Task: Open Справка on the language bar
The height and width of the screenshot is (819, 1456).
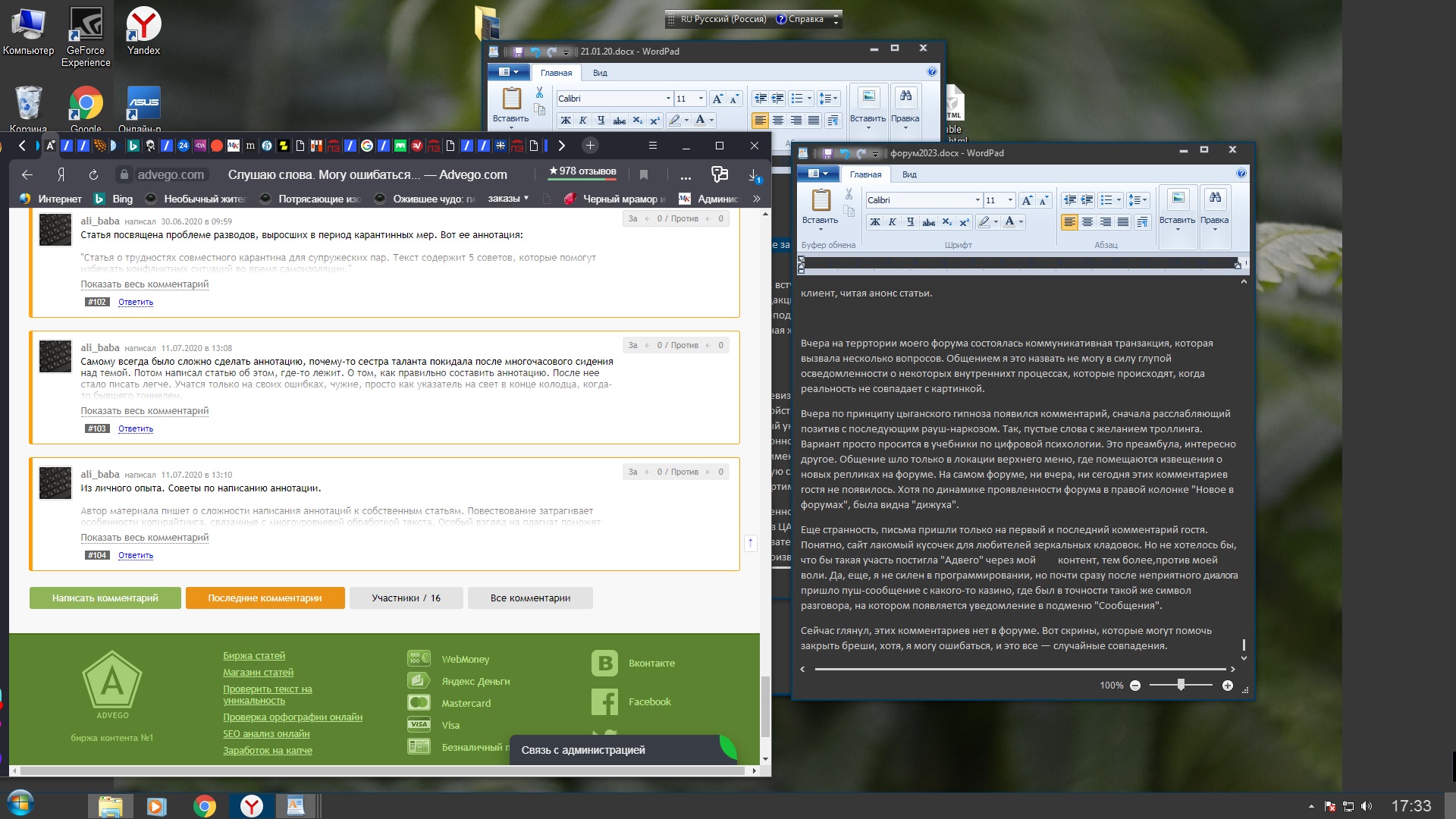Action: point(799,19)
